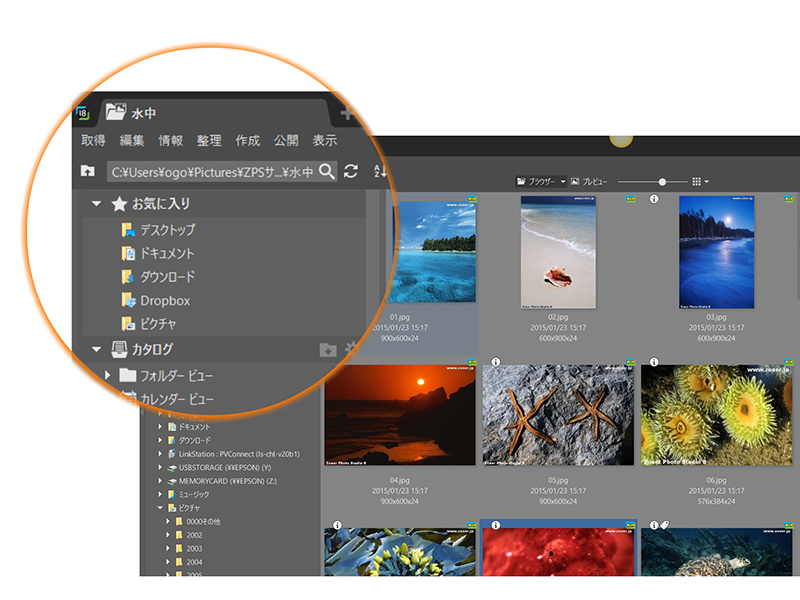Viewport: 800px width, 600px height.
Task: Click the Dropbox folder icon in favorites
Action: 128,300
